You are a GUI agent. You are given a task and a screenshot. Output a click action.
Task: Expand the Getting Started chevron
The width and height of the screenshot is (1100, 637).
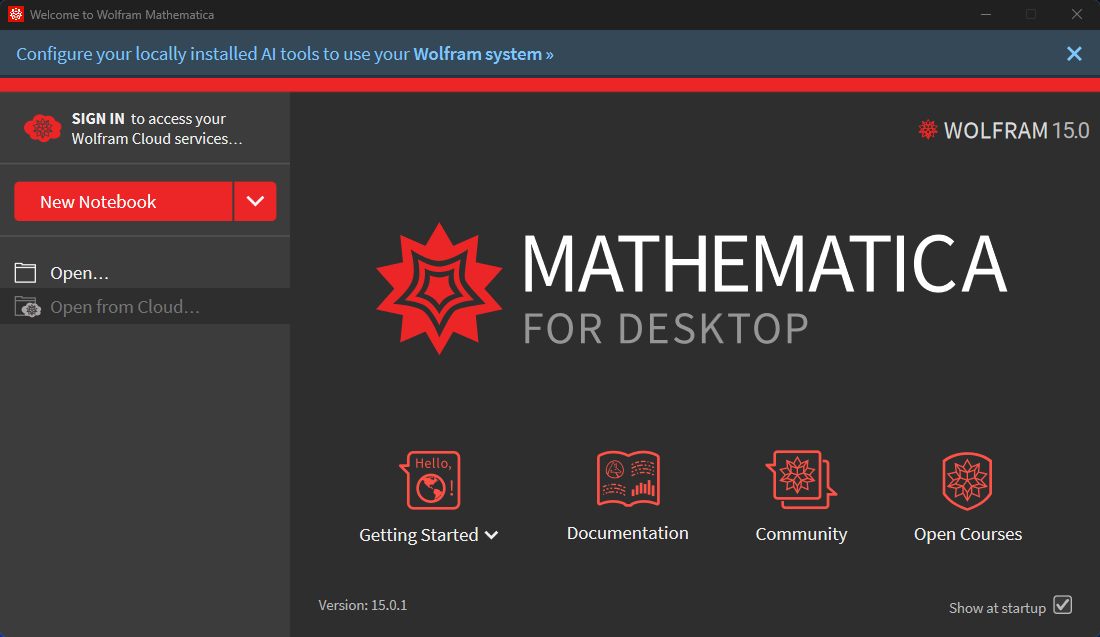click(492, 535)
